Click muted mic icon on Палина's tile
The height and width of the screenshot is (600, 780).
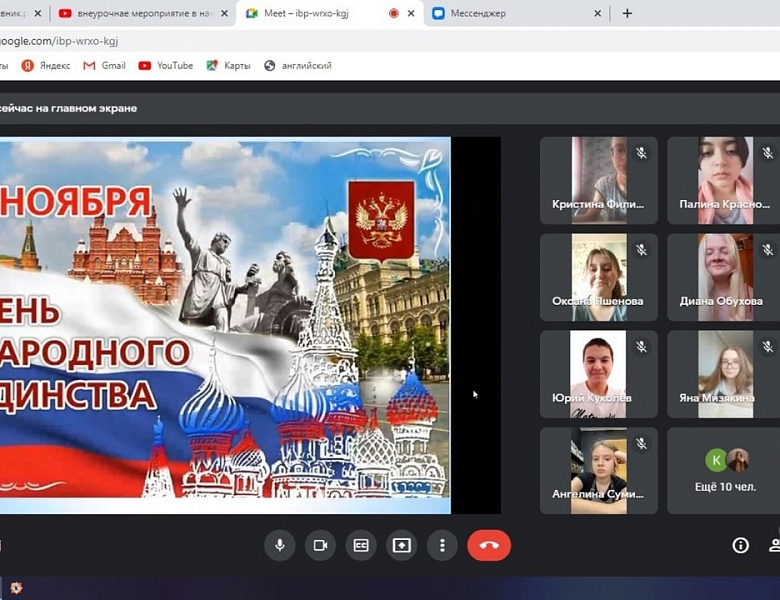pos(768,153)
